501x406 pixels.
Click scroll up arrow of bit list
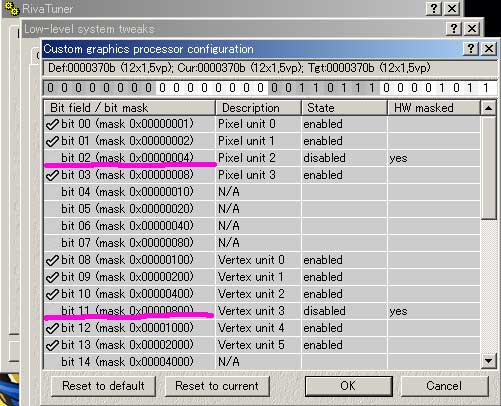tap(489, 108)
